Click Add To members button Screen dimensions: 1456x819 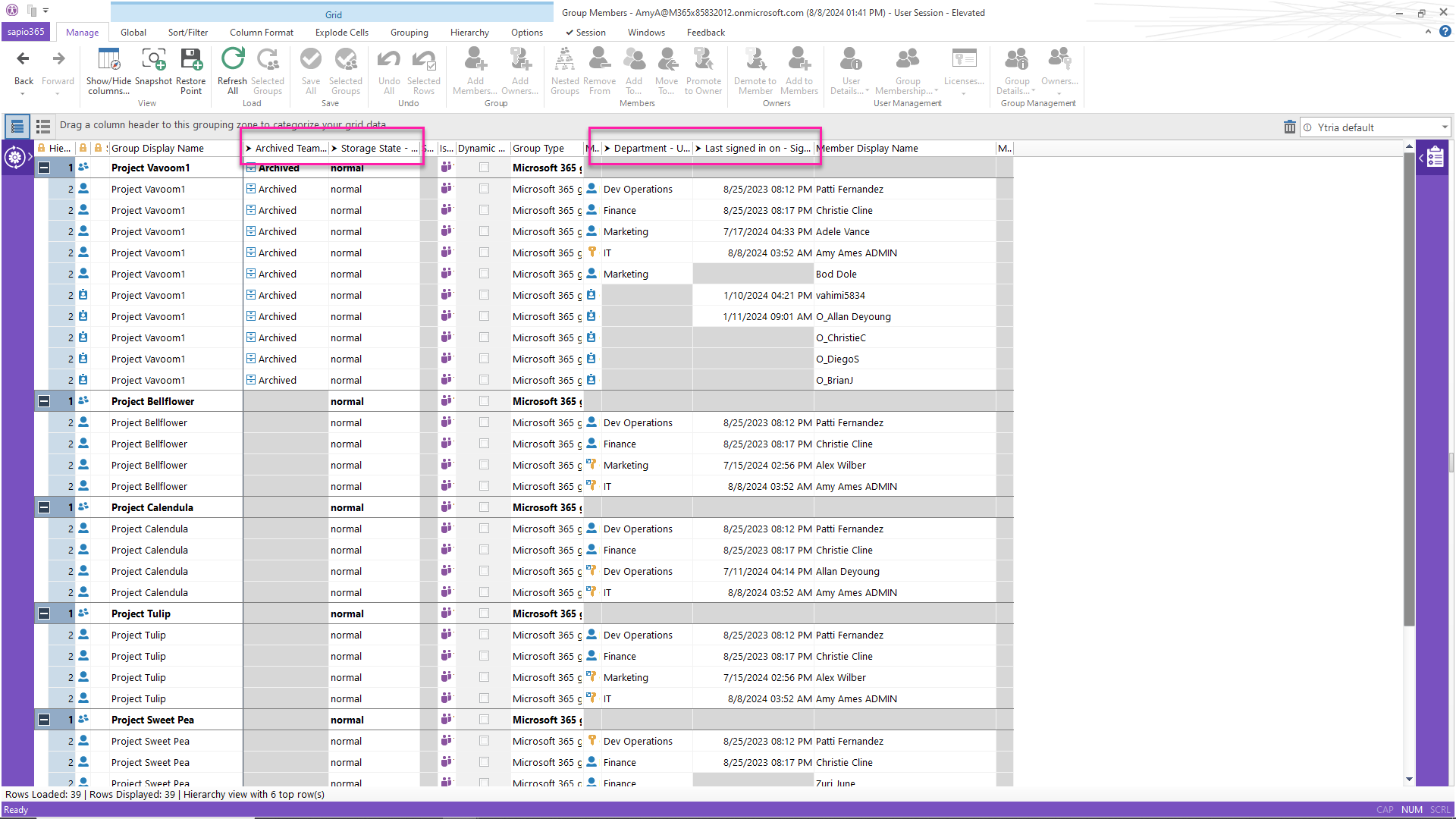(x=634, y=70)
